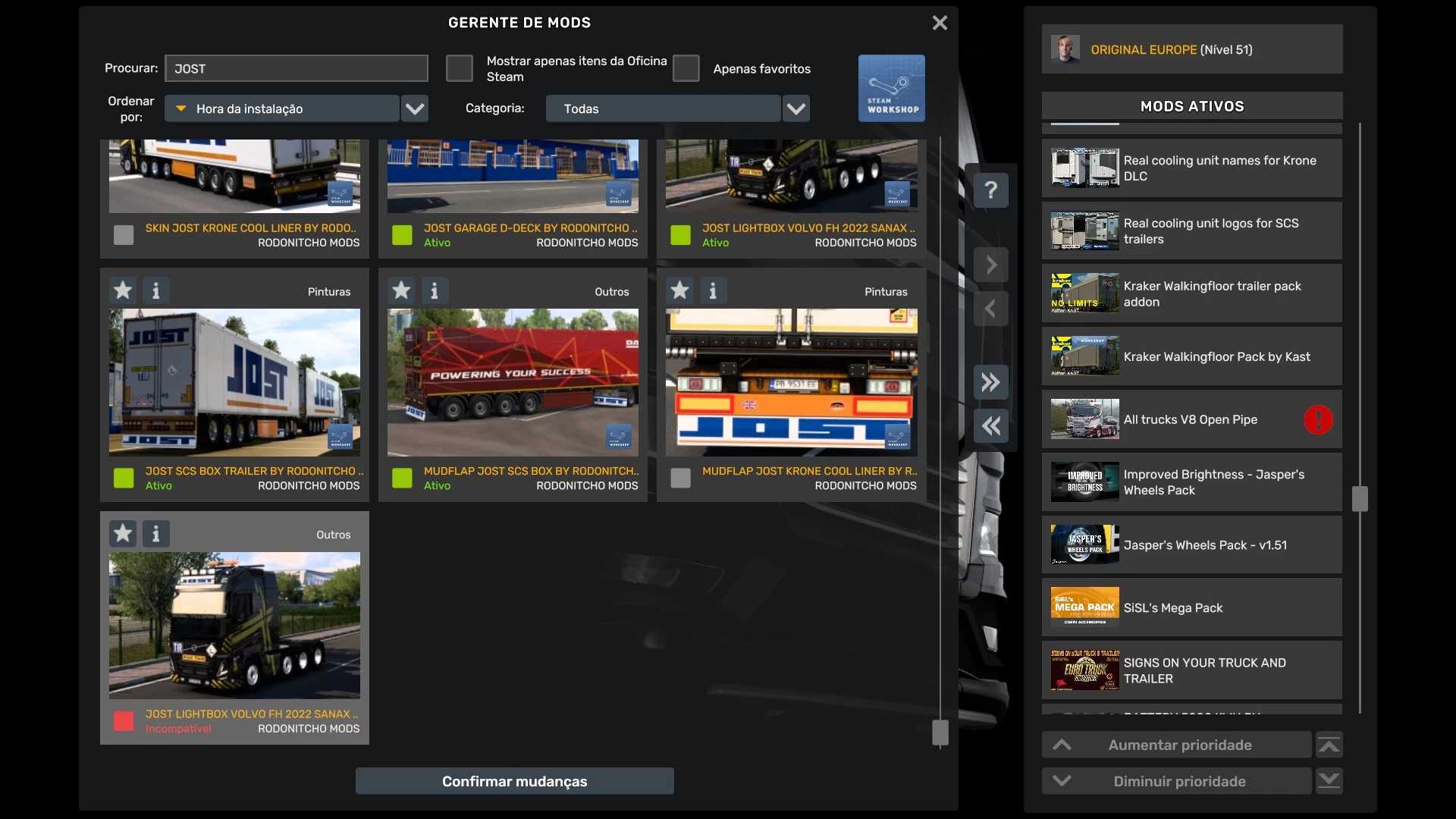Screen dimensions: 1456x819
Task: Enable the Apenas favoritos checkbox
Action: pyautogui.click(x=686, y=68)
